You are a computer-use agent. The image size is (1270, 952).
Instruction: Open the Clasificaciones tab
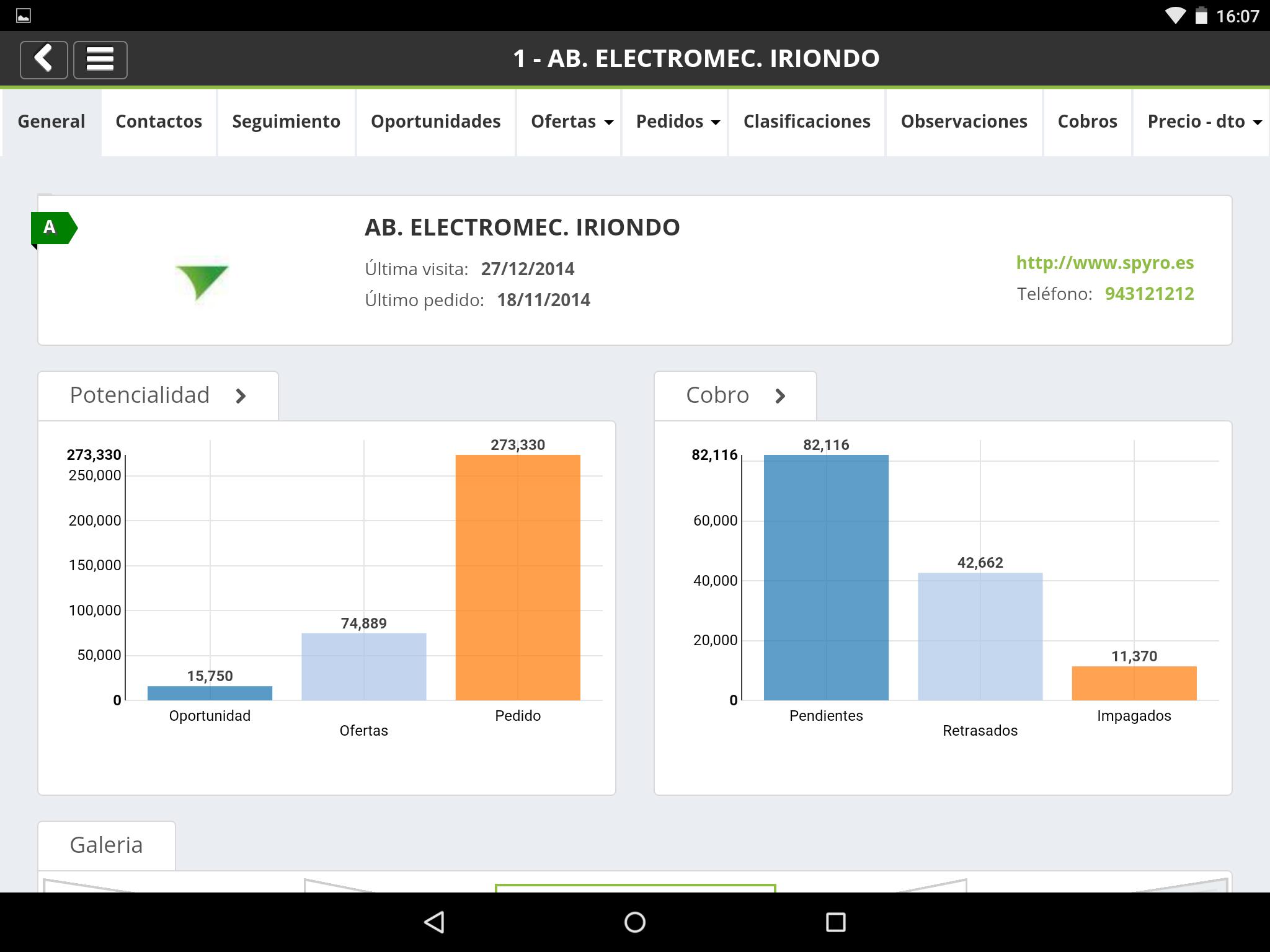(x=807, y=121)
